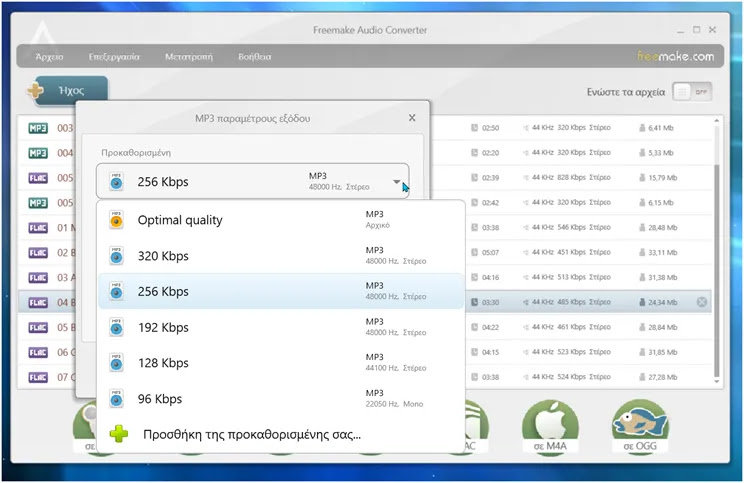Click the 04:15 duration text

click(x=491, y=352)
